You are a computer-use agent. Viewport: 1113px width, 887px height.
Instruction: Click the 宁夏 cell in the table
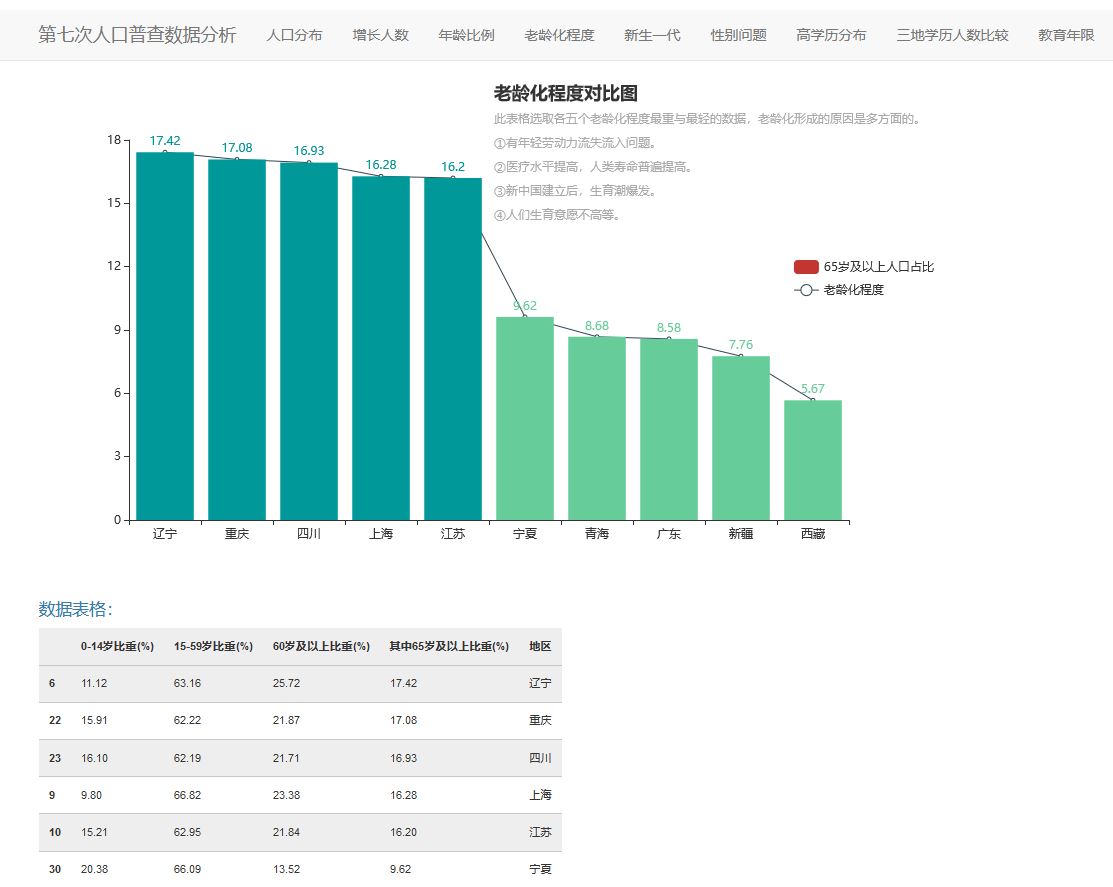pyautogui.click(x=540, y=869)
